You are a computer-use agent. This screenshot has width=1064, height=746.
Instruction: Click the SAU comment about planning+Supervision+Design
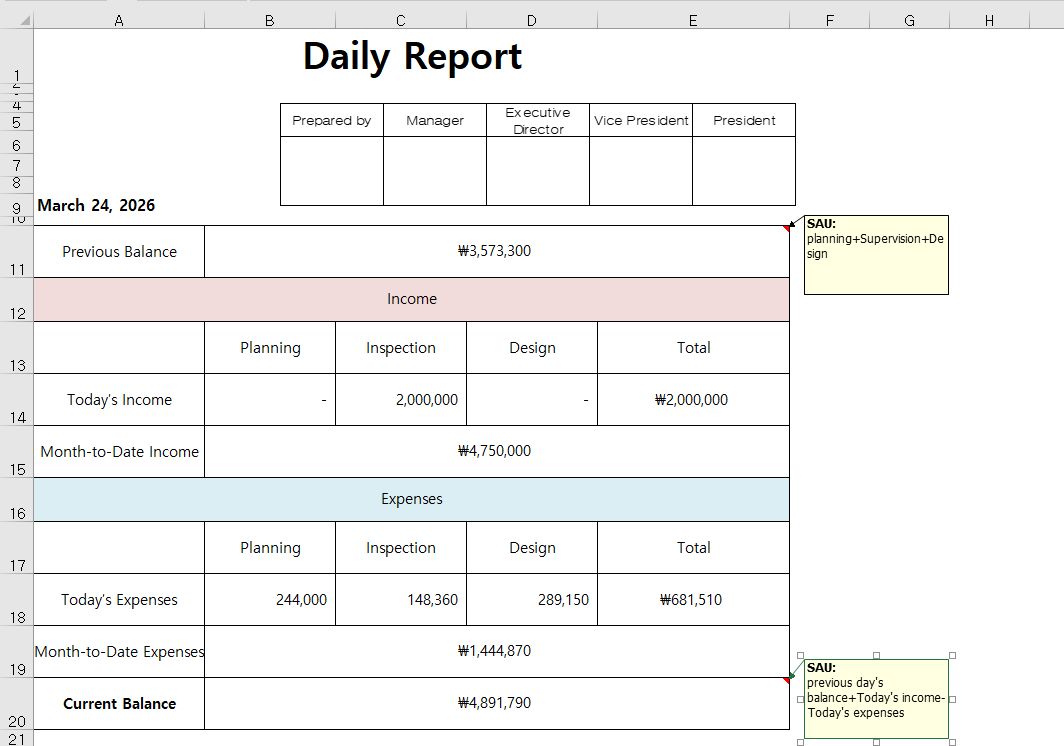tap(876, 255)
